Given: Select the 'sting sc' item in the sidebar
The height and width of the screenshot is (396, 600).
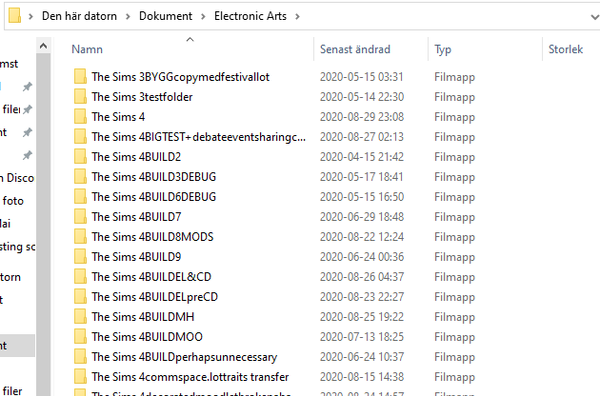Looking at the screenshot, I should [x=18, y=247].
